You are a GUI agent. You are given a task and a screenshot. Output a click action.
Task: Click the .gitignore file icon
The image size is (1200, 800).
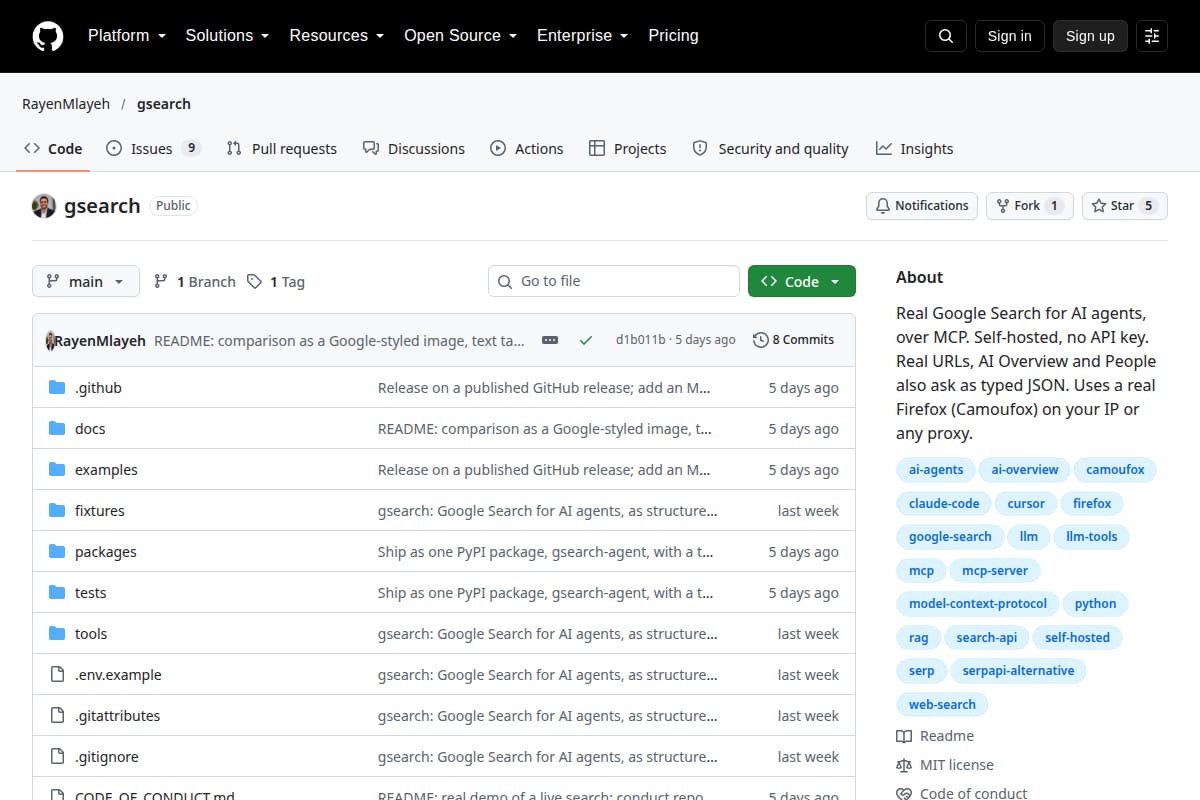57,757
